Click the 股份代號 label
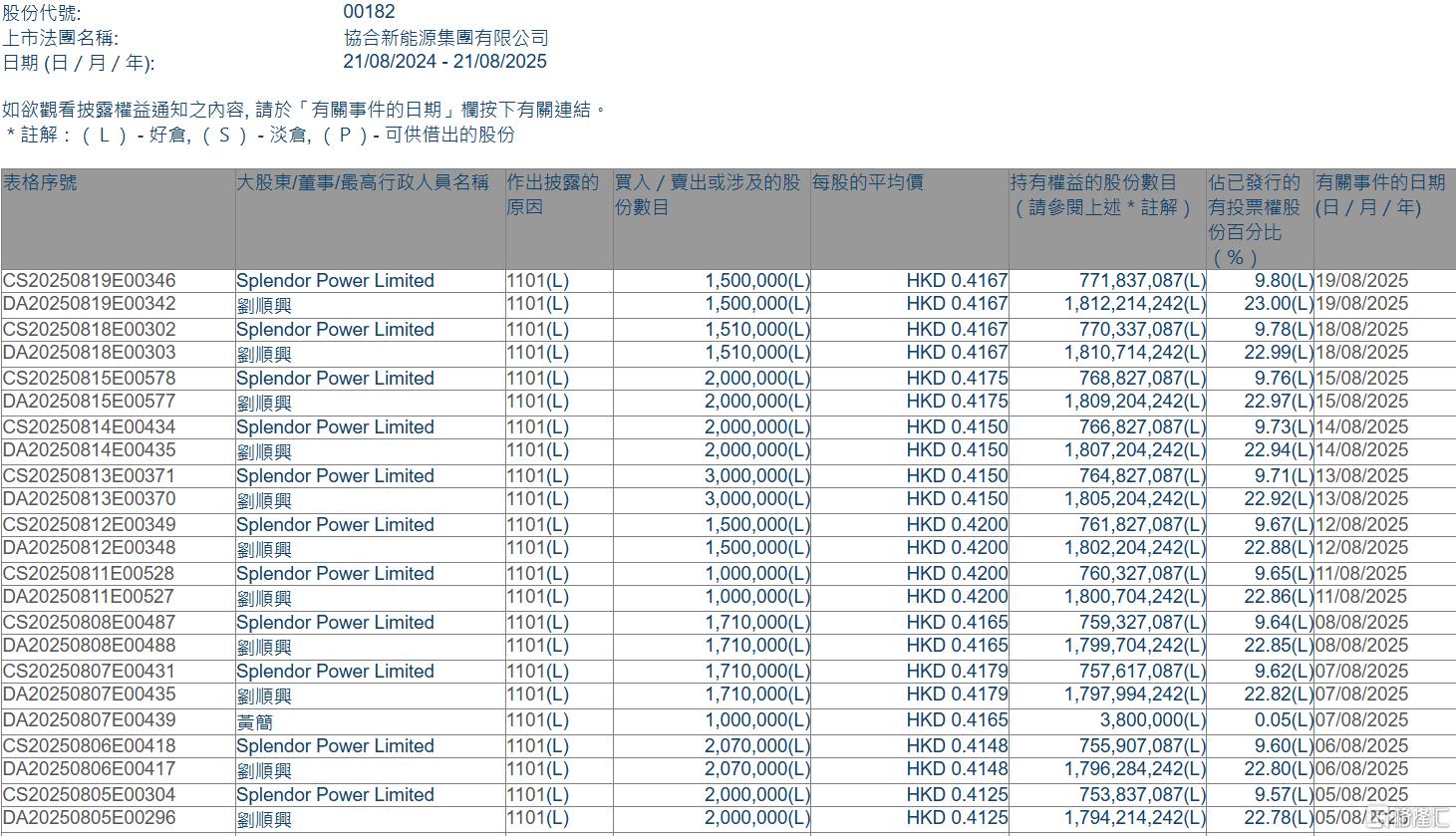The width and height of the screenshot is (1456, 836). click(42, 12)
